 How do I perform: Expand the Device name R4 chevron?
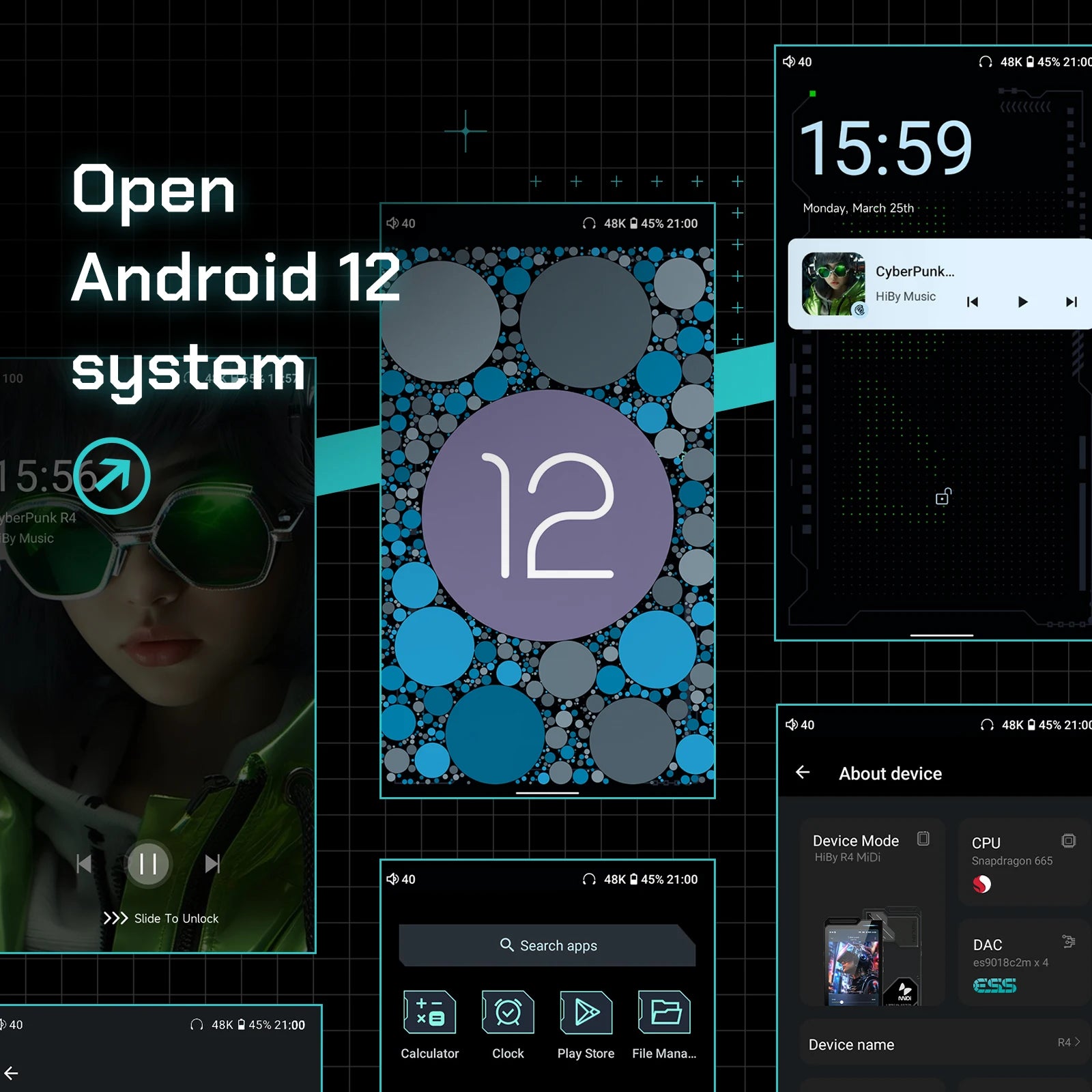tap(1077, 1042)
